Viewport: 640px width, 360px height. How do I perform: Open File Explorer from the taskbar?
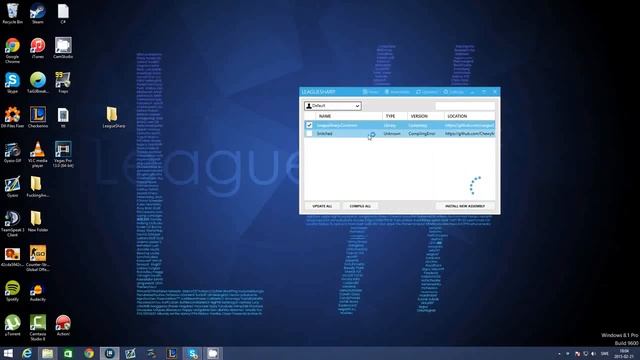48,353
